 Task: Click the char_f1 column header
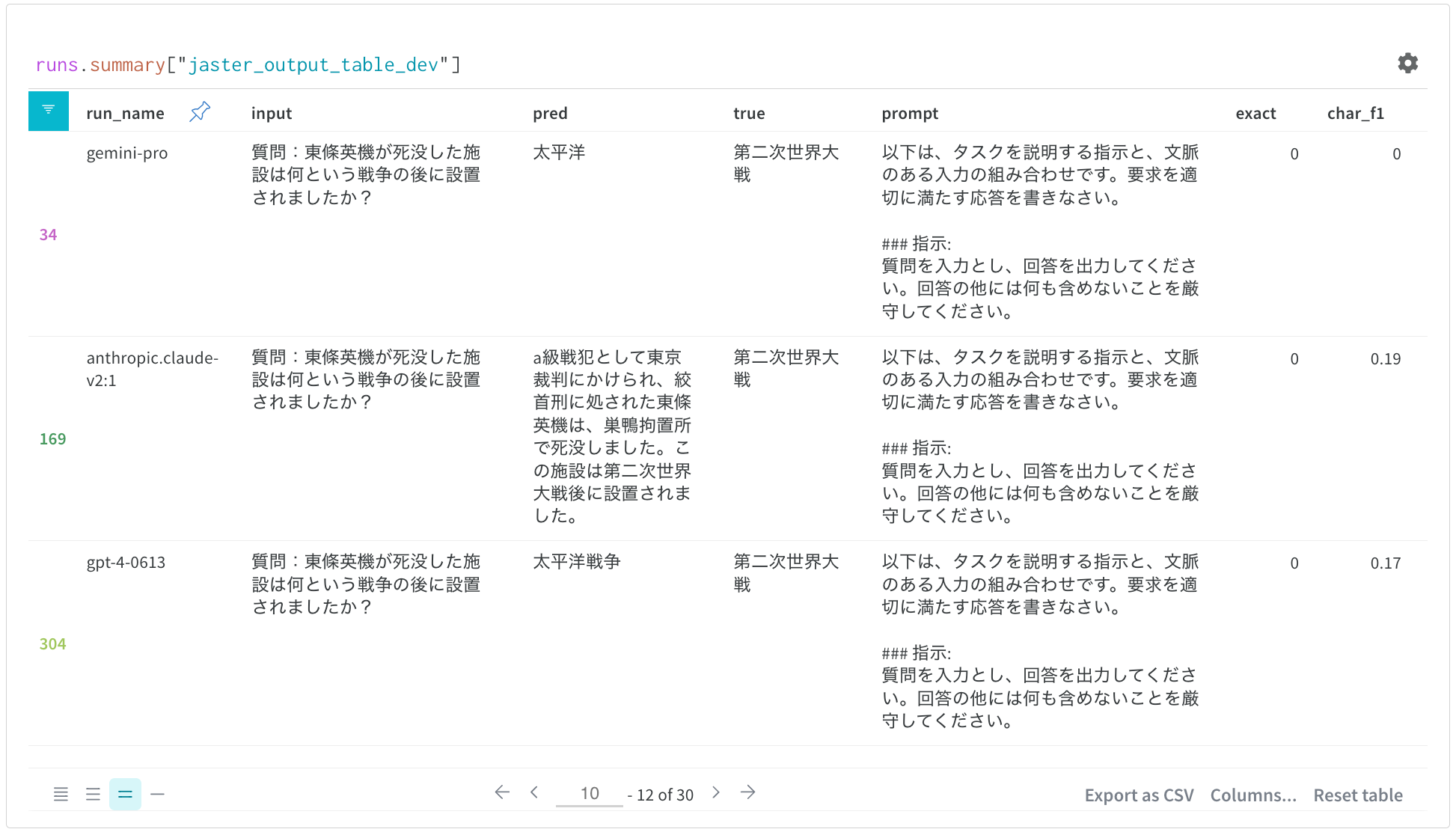1355,114
